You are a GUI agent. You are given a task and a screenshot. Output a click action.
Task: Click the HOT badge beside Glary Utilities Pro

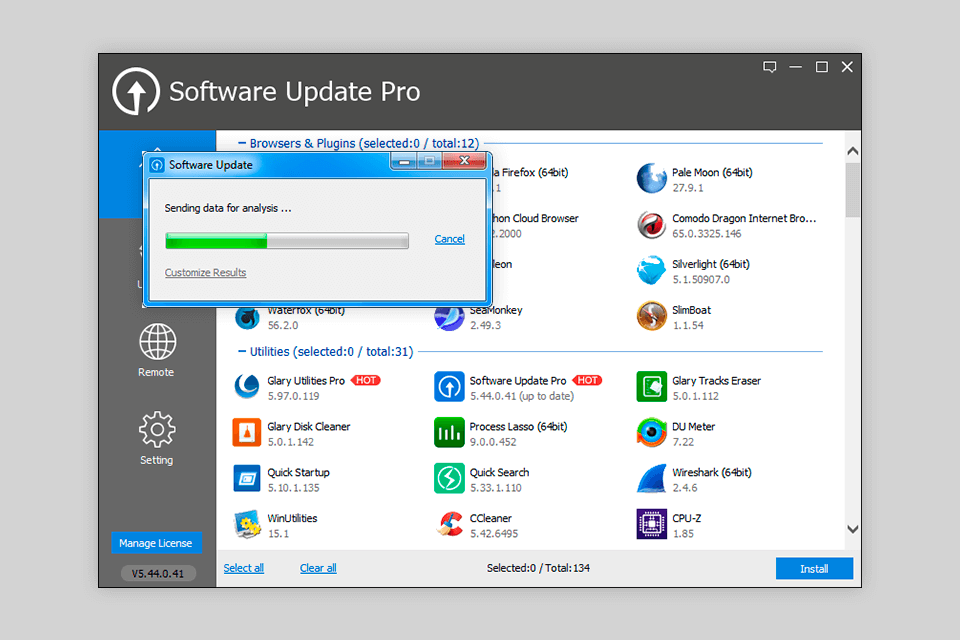[366, 380]
